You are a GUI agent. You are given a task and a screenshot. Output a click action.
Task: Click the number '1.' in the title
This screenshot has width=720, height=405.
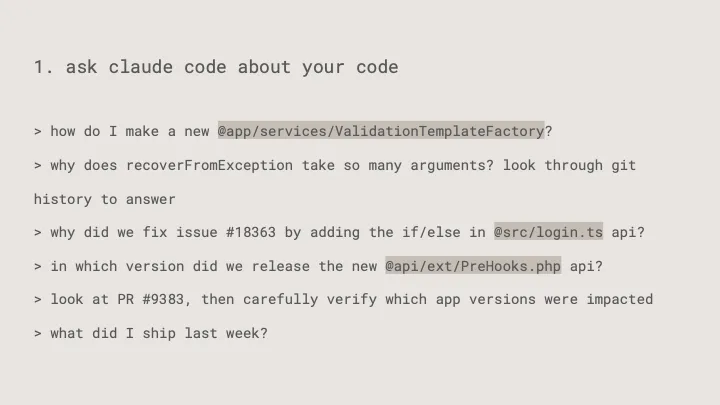click(x=44, y=67)
